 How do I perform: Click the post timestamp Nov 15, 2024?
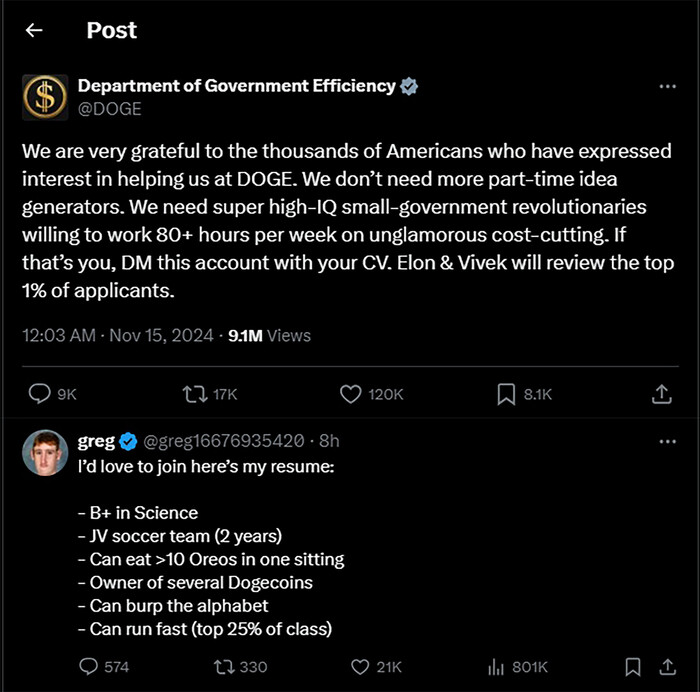point(158,336)
